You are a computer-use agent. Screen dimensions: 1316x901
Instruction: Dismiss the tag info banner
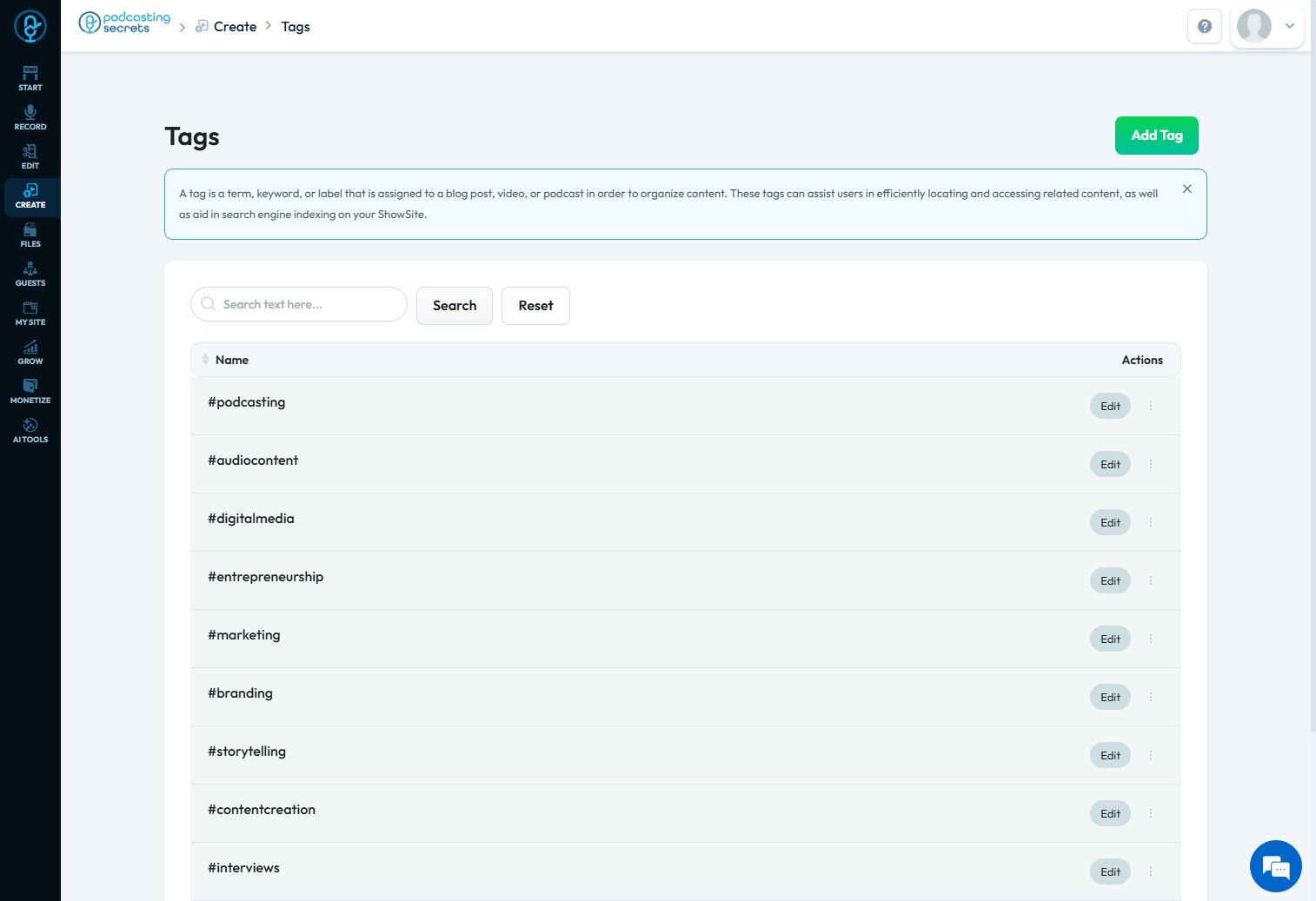coord(1186,189)
